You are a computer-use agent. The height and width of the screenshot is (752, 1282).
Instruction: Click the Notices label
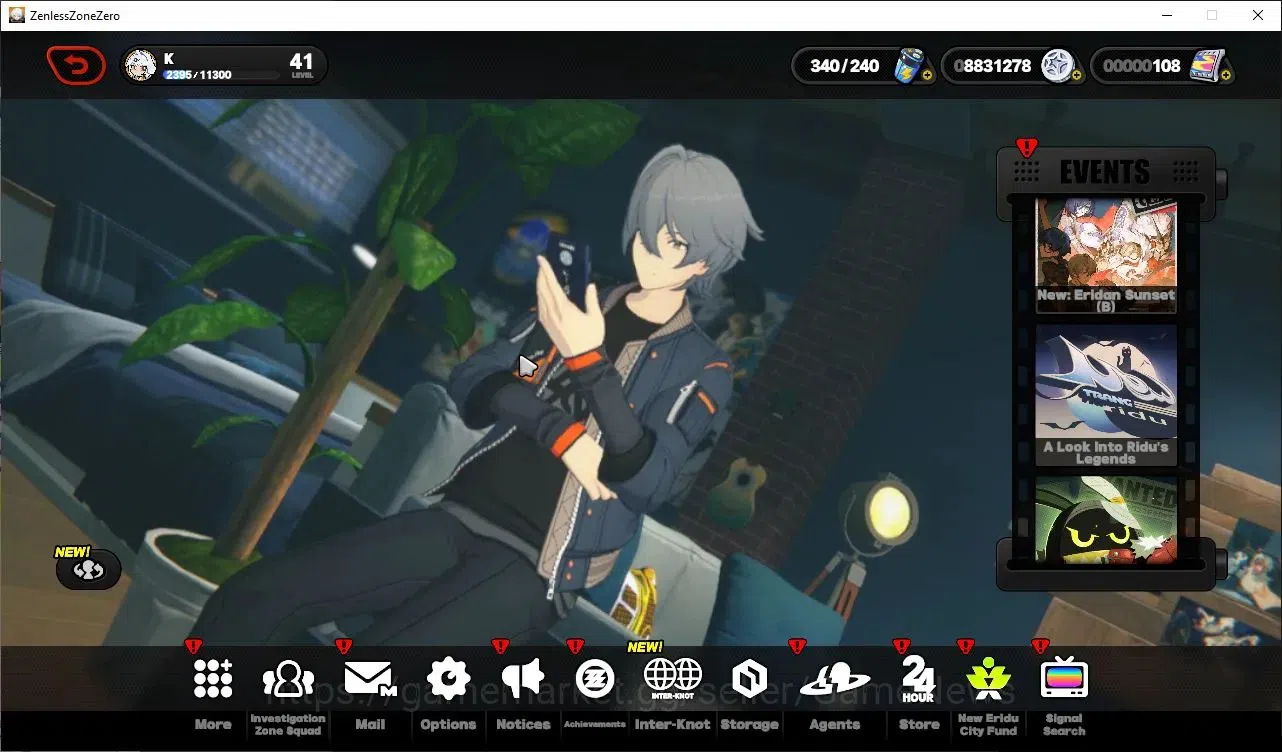523,724
